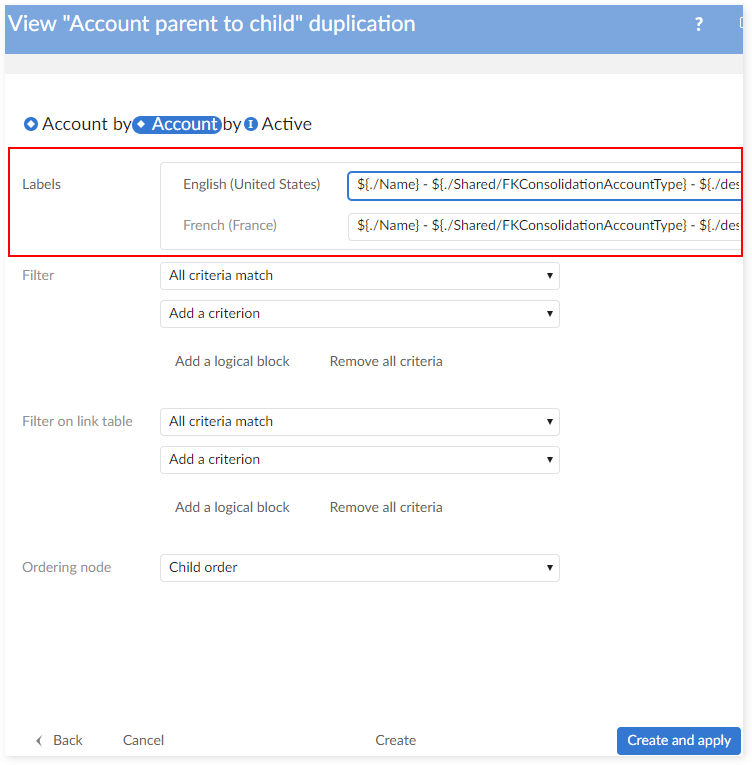Click the French (France) label field

[545, 226]
